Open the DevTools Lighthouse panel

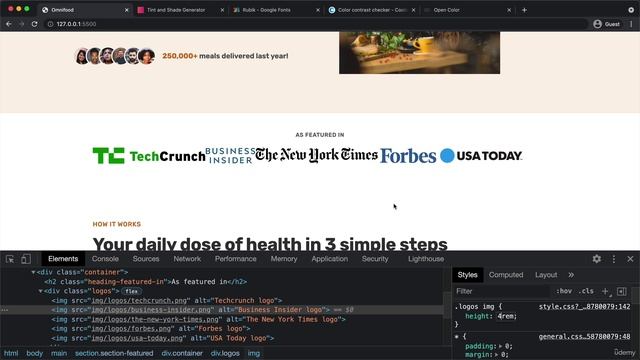pos(426,259)
